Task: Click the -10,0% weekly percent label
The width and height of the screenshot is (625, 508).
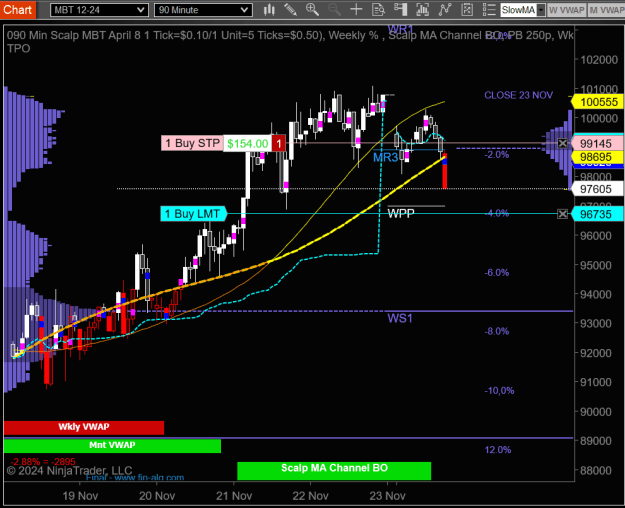Action: [x=499, y=391]
